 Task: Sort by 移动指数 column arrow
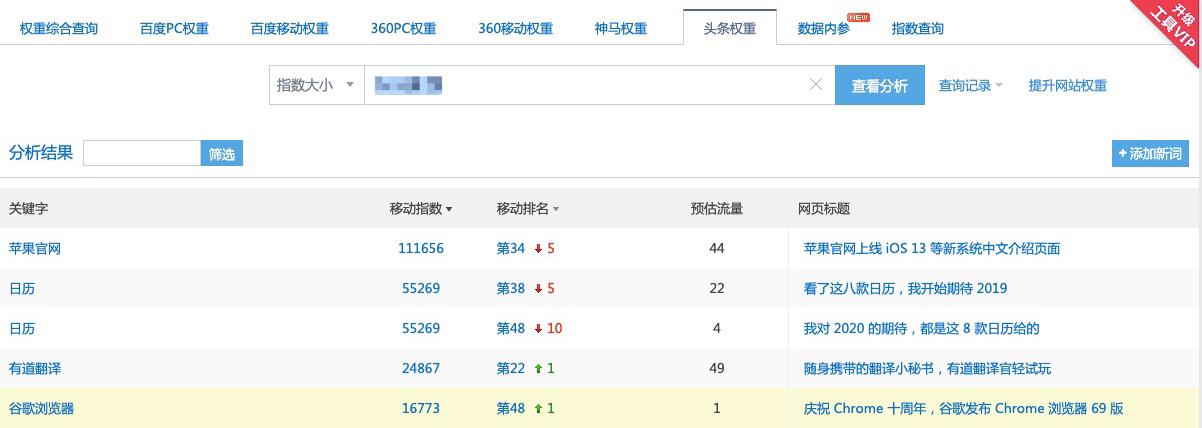449,210
